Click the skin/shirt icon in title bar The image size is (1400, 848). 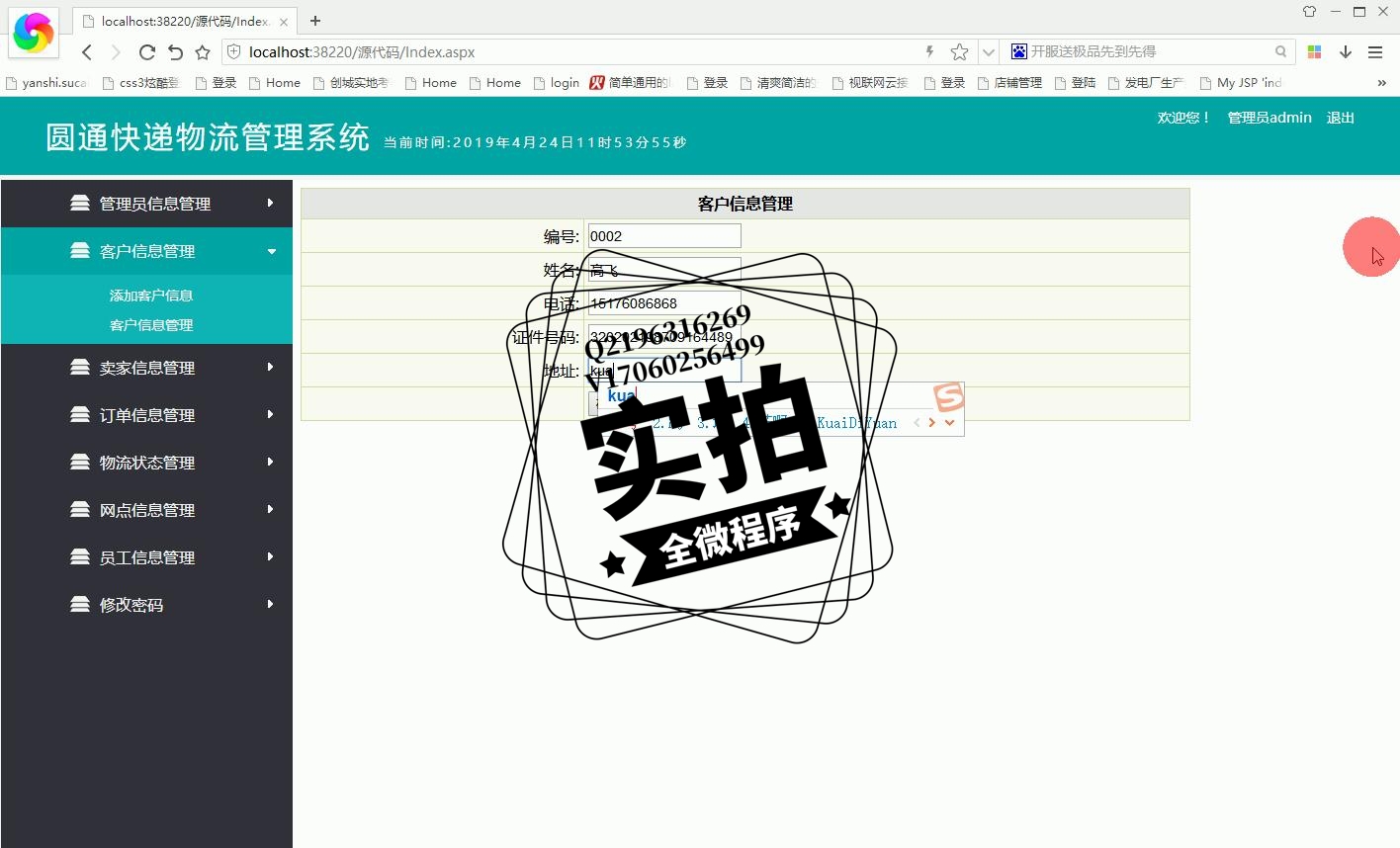pos(1309,12)
